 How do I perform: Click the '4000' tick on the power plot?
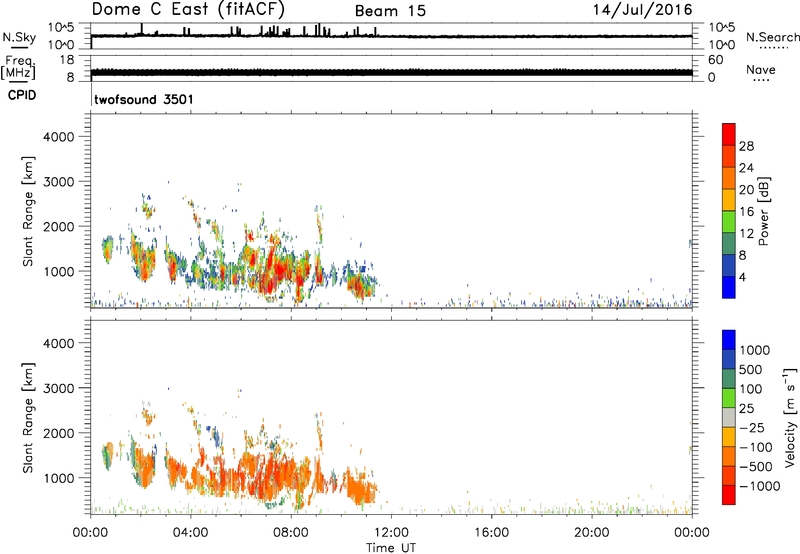58,137
